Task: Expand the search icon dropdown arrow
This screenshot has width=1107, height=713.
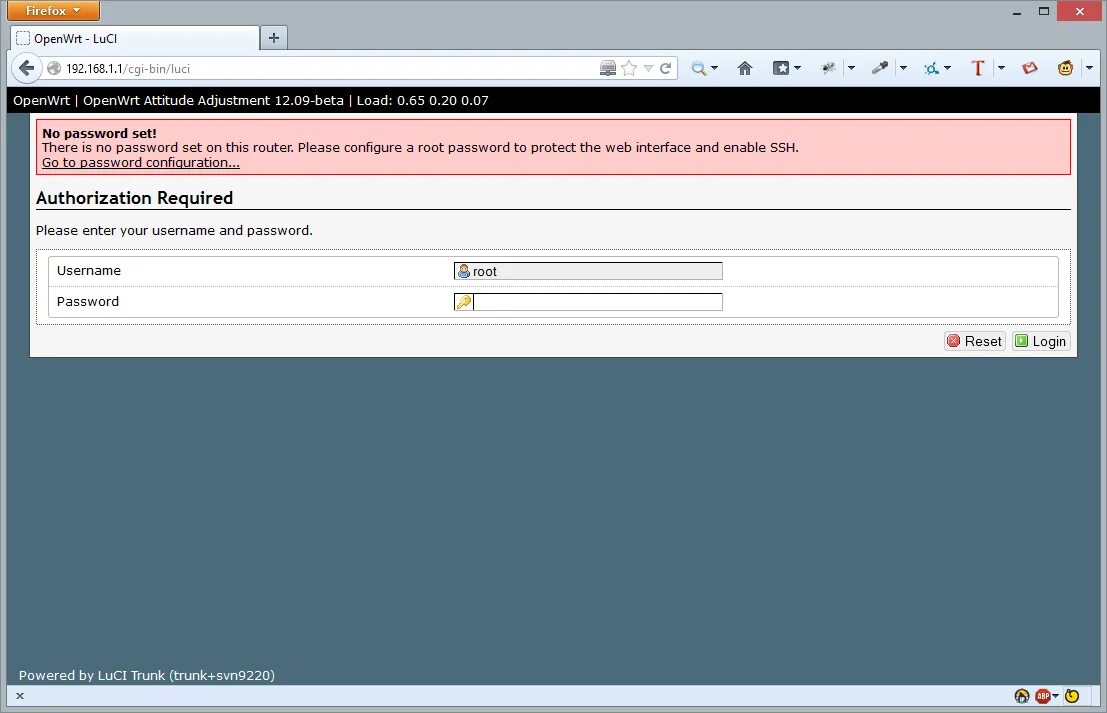Action: click(x=714, y=68)
